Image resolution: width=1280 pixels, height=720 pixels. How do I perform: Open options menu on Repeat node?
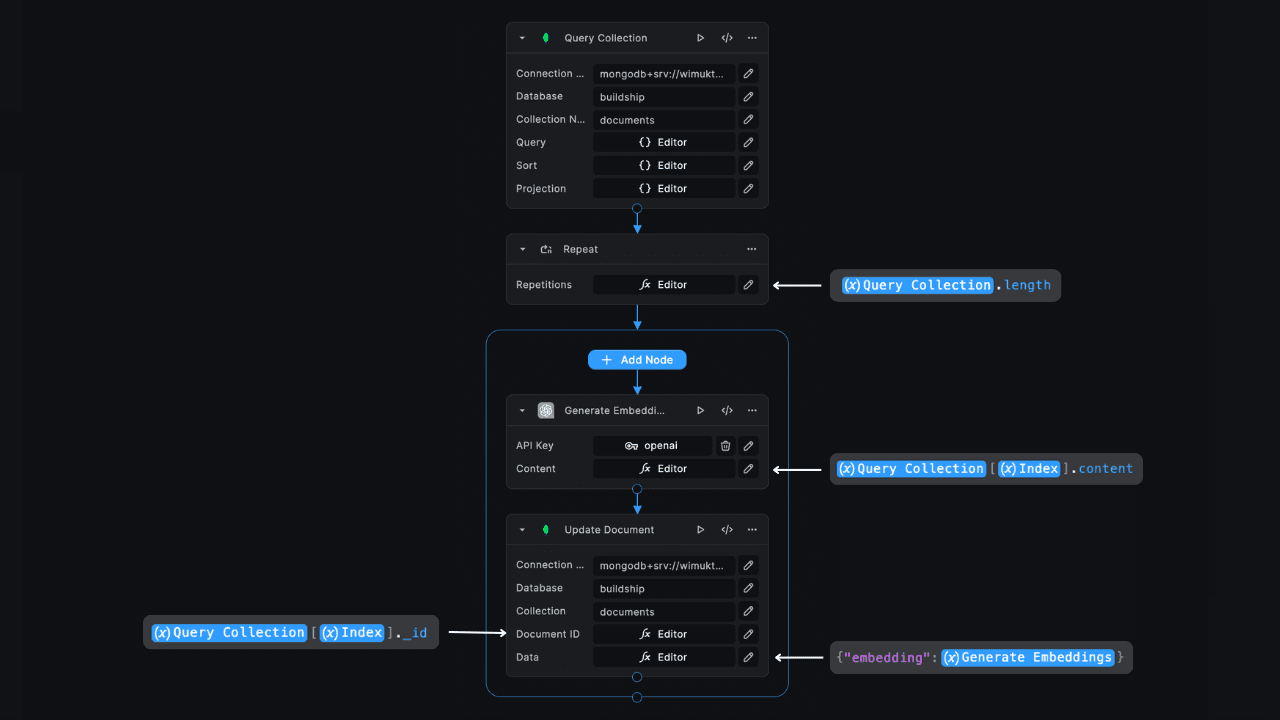[x=752, y=249]
